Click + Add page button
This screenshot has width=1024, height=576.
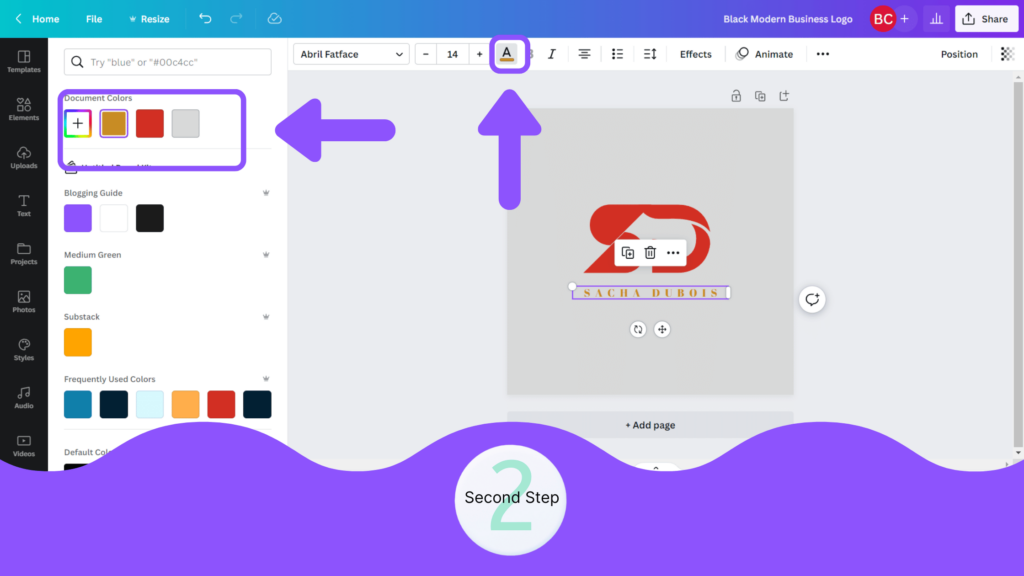[650, 425]
